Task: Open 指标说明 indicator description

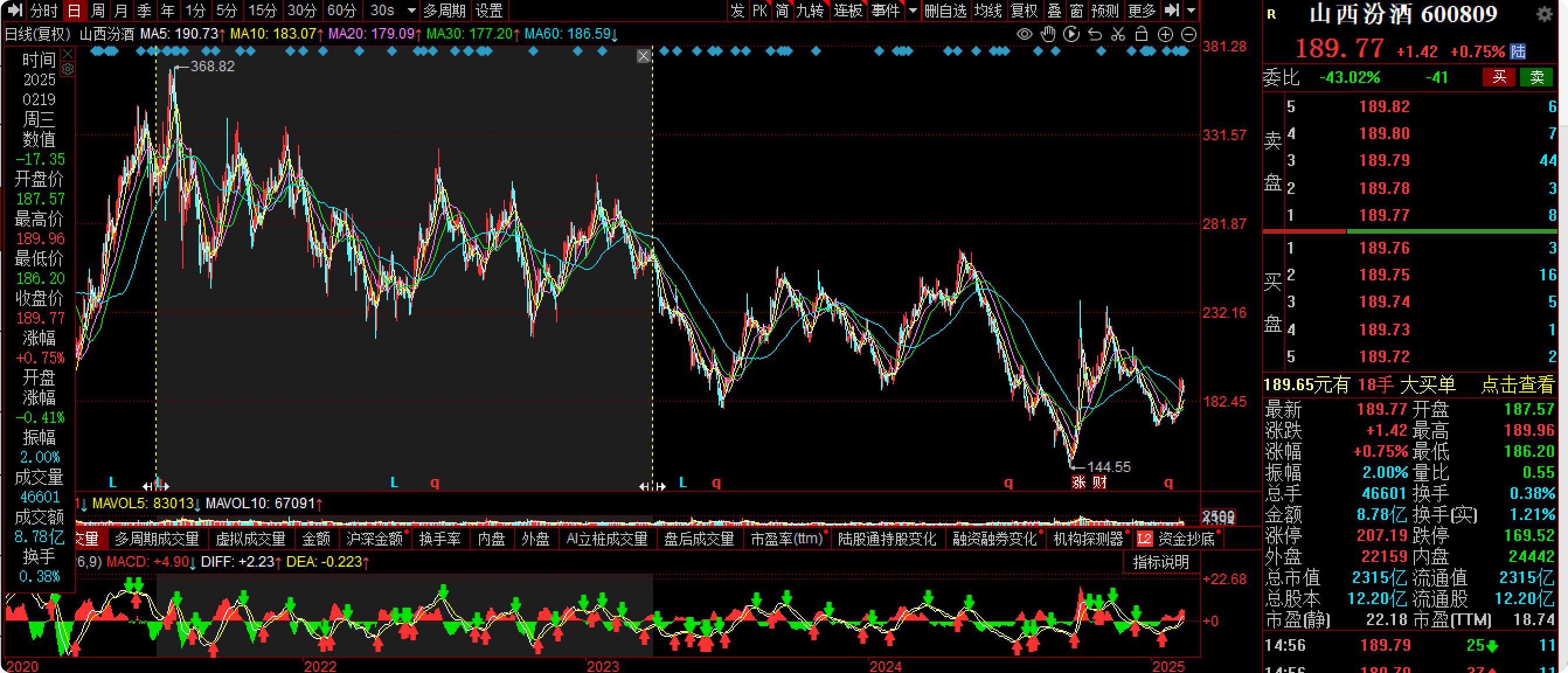Action: pyautogui.click(x=1161, y=562)
